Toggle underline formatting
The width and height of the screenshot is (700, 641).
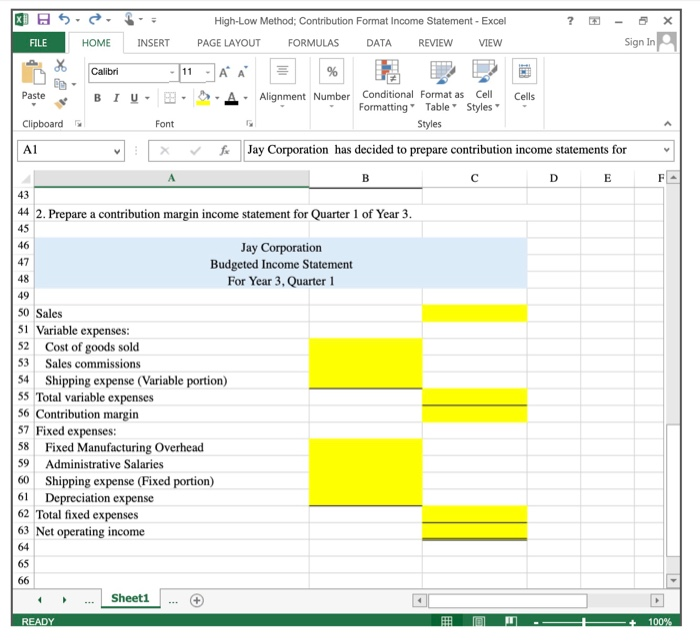coord(134,98)
